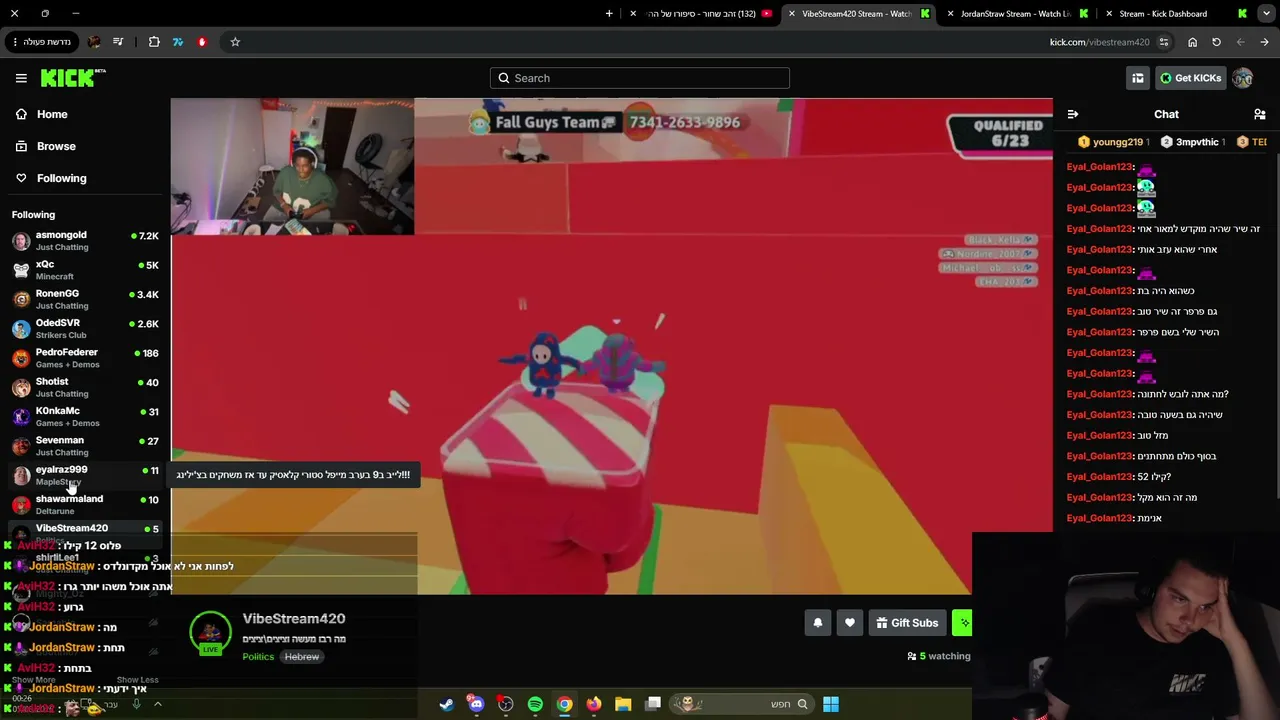Open Firefox from the taskbar
This screenshot has height=720, width=1280.
594,704
